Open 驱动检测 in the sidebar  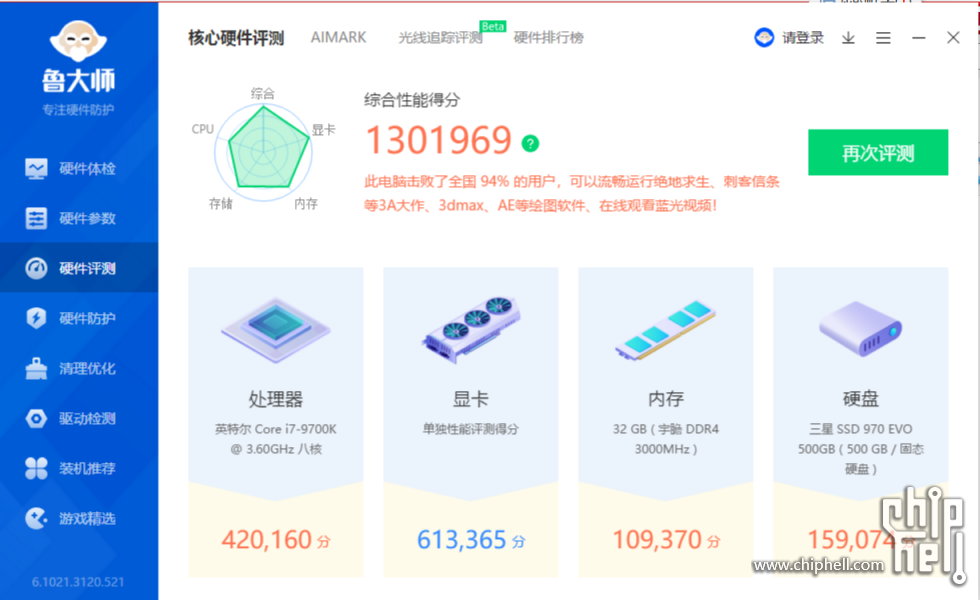tap(79, 418)
